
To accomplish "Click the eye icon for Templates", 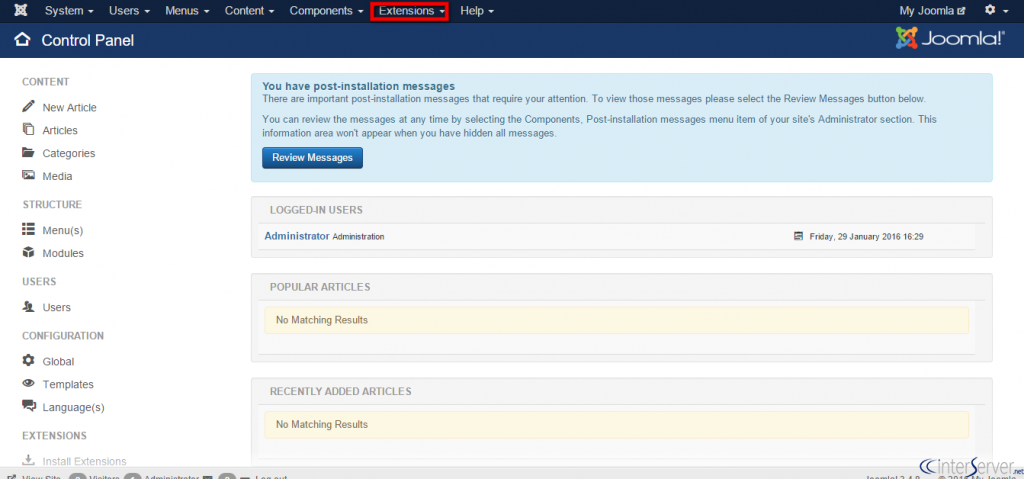I will click(x=28, y=384).
